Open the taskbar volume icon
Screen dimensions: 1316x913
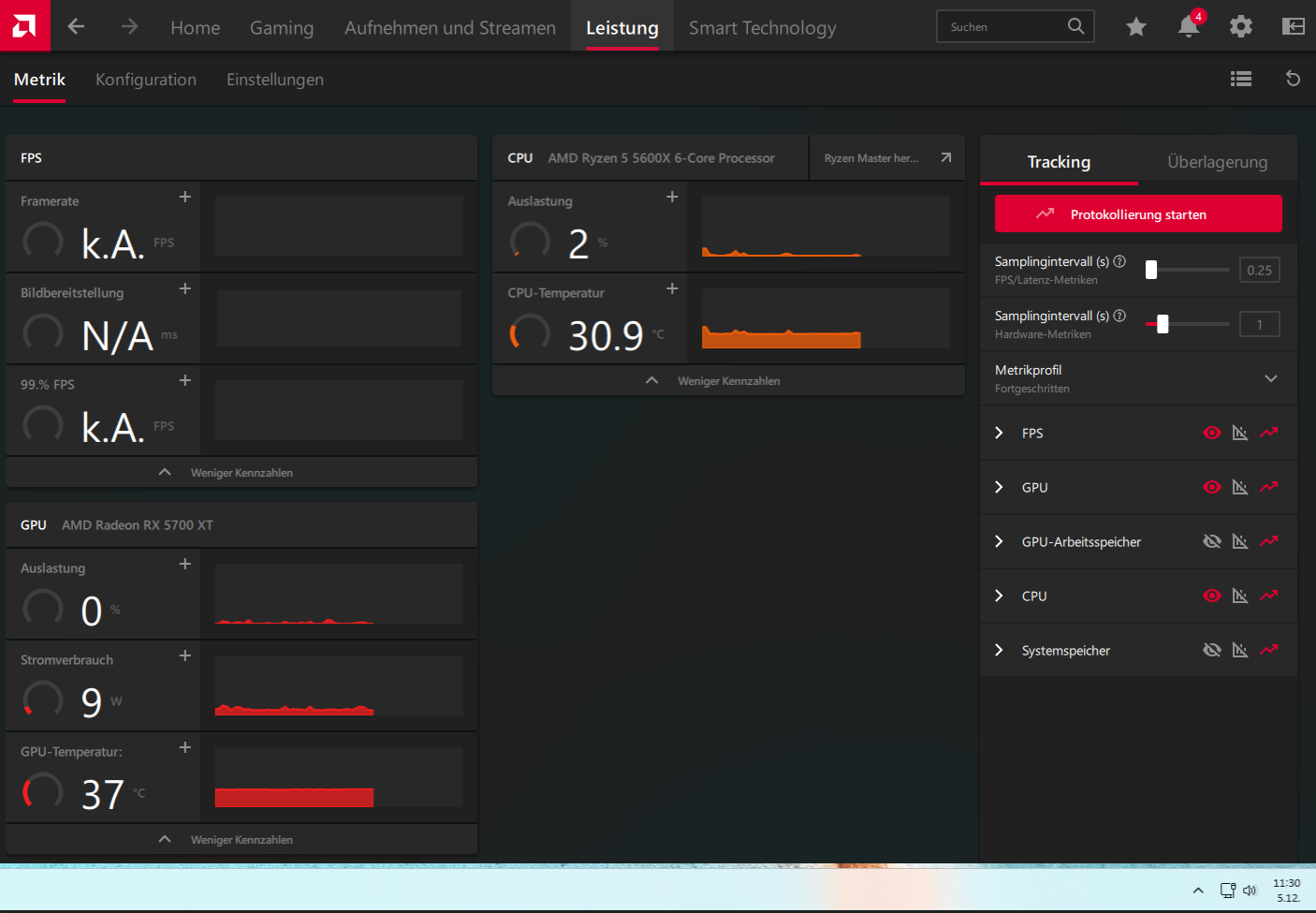coord(1250,891)
